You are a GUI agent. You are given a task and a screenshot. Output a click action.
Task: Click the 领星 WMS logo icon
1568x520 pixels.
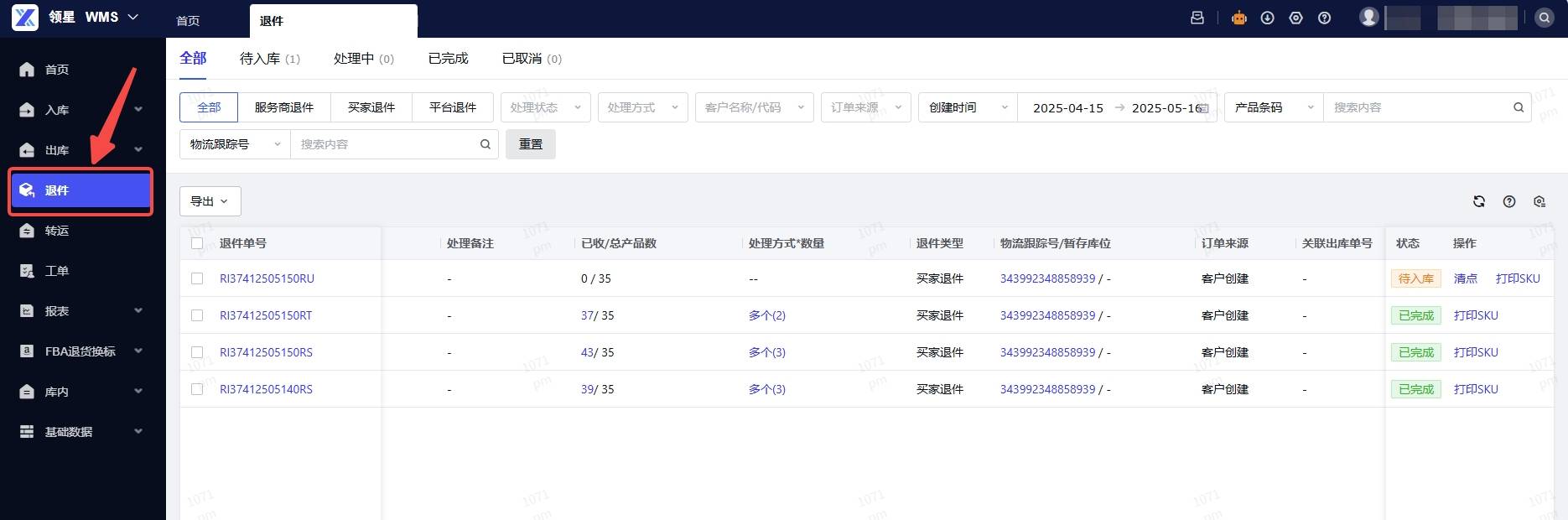click(x=25, y=17)
